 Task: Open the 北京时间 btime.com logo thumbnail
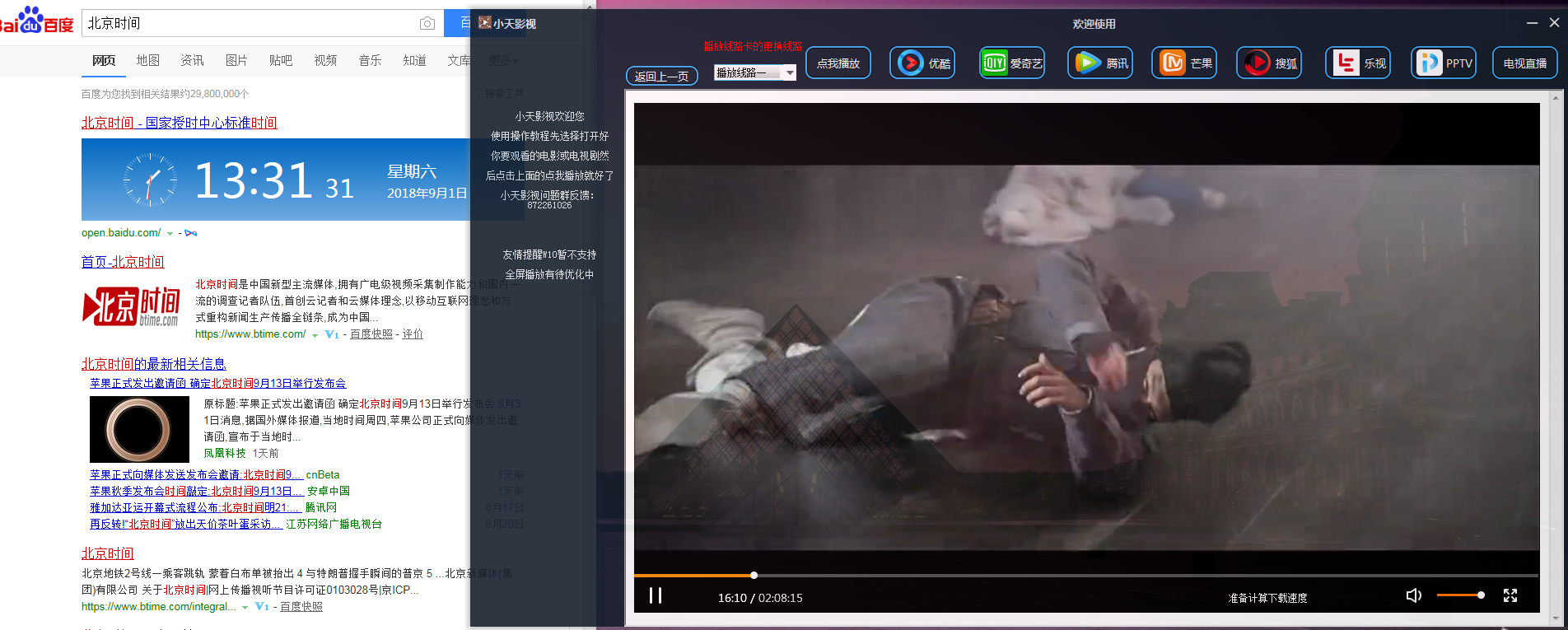point(132,306)
